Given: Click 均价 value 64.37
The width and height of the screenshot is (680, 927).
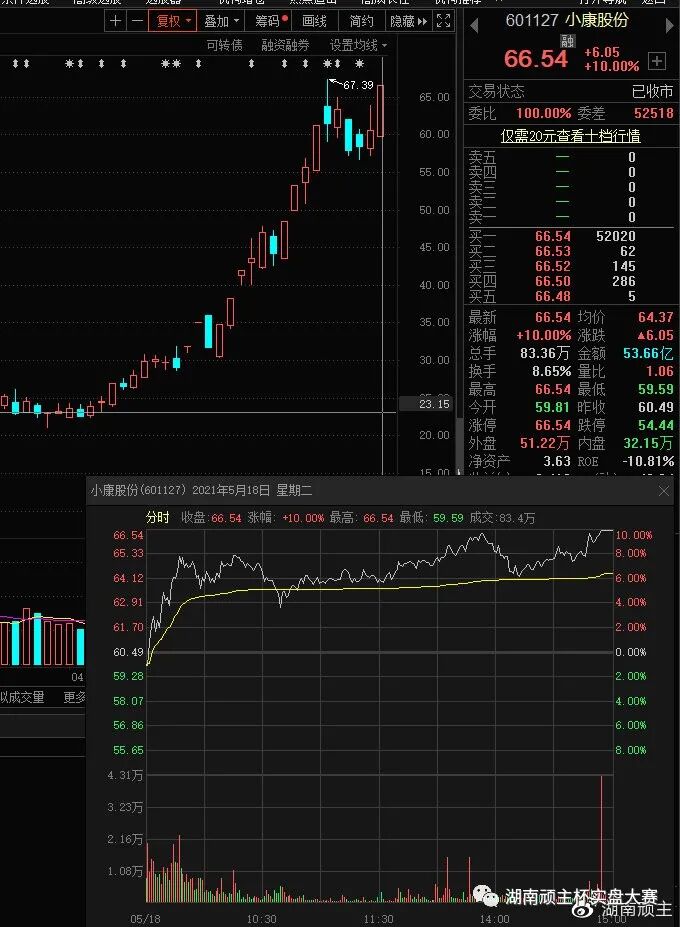Looking at the screenshot, I should 656,317.
